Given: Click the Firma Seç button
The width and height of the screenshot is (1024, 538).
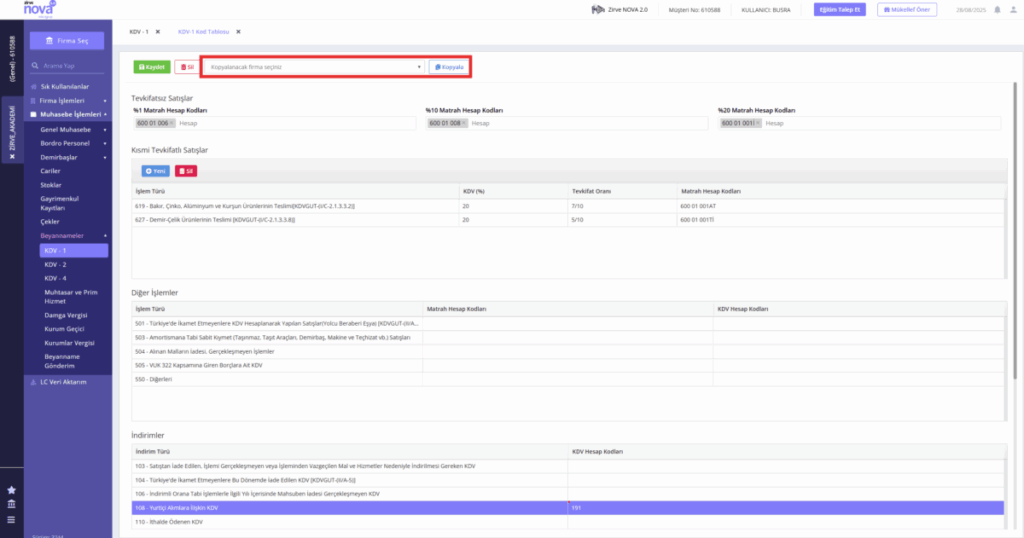Looking at the screenshot, I should (67, 40).
